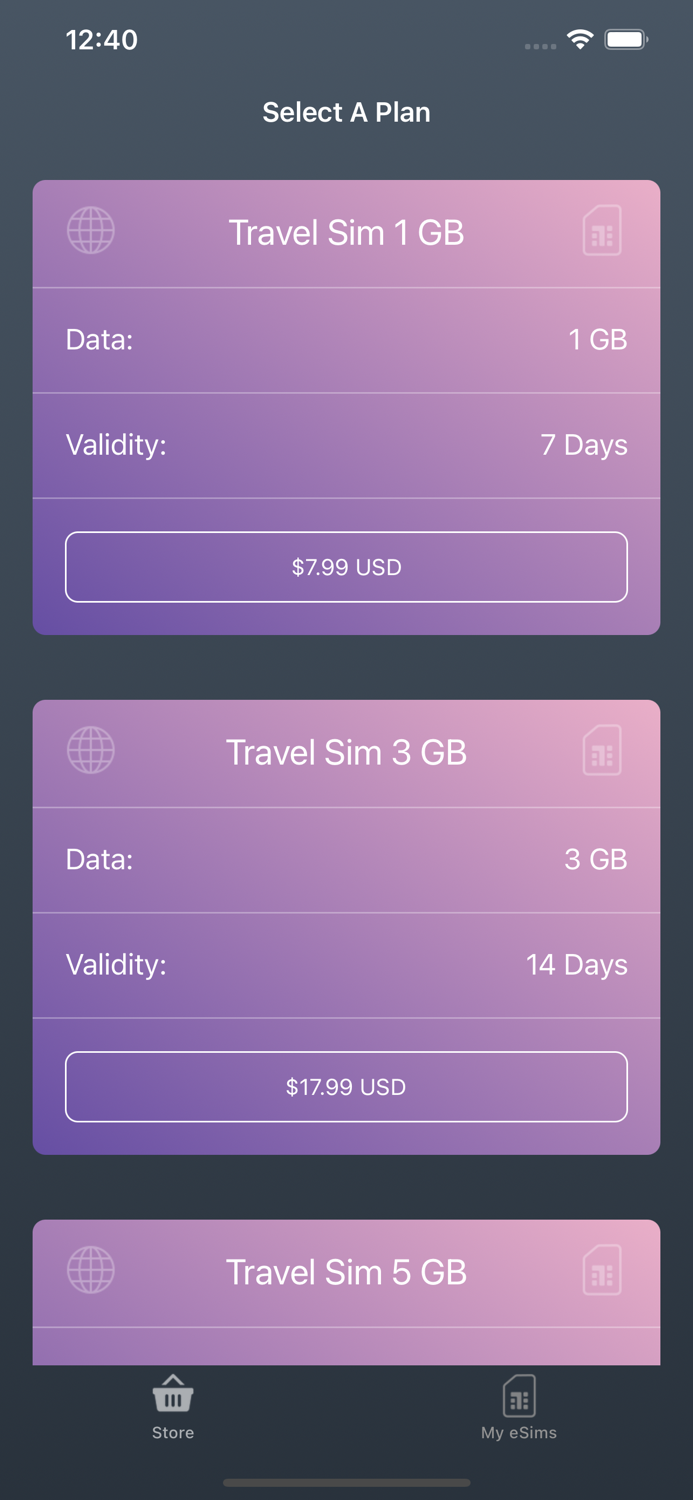Click the globe icon on Travel Sim 1 GB card

click(90, 230)
